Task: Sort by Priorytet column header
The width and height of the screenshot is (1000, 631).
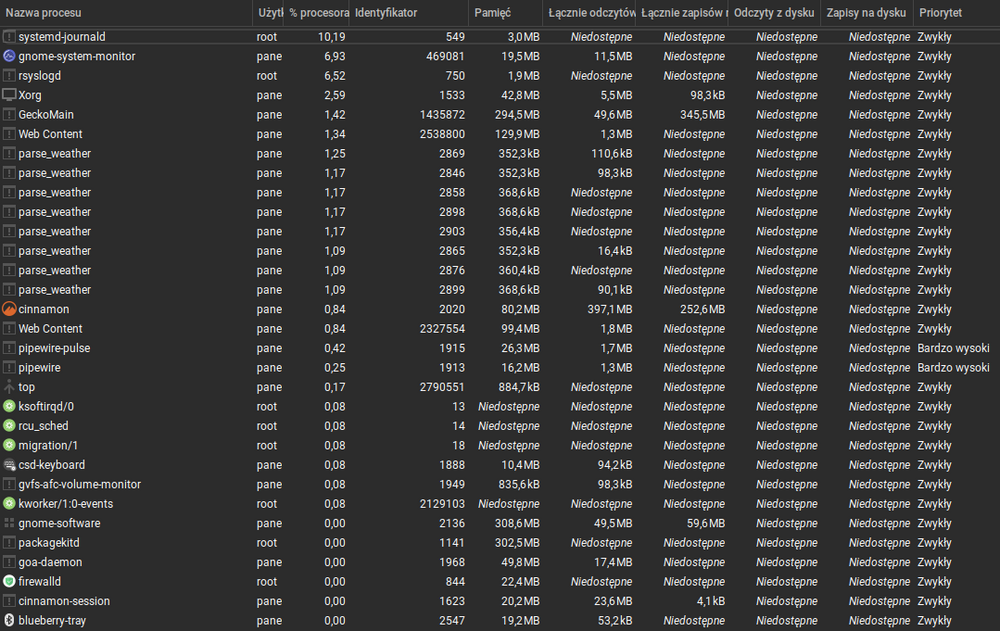Action: tap(957, 13)
